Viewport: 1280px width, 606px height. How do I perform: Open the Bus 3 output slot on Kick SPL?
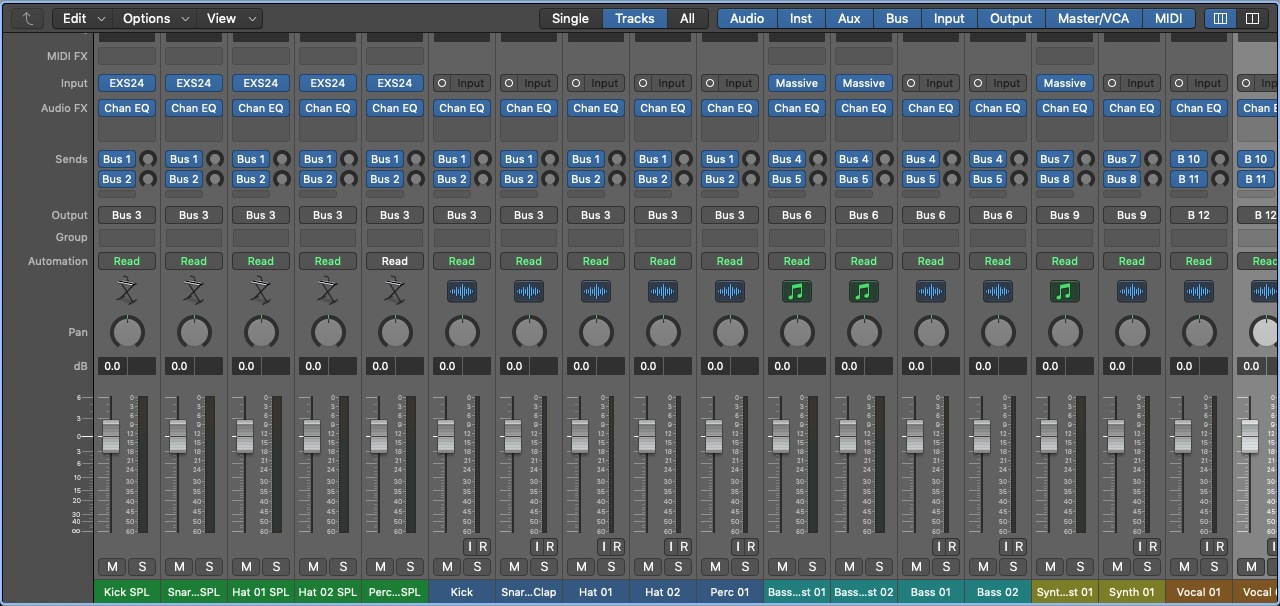coord(126,215)
